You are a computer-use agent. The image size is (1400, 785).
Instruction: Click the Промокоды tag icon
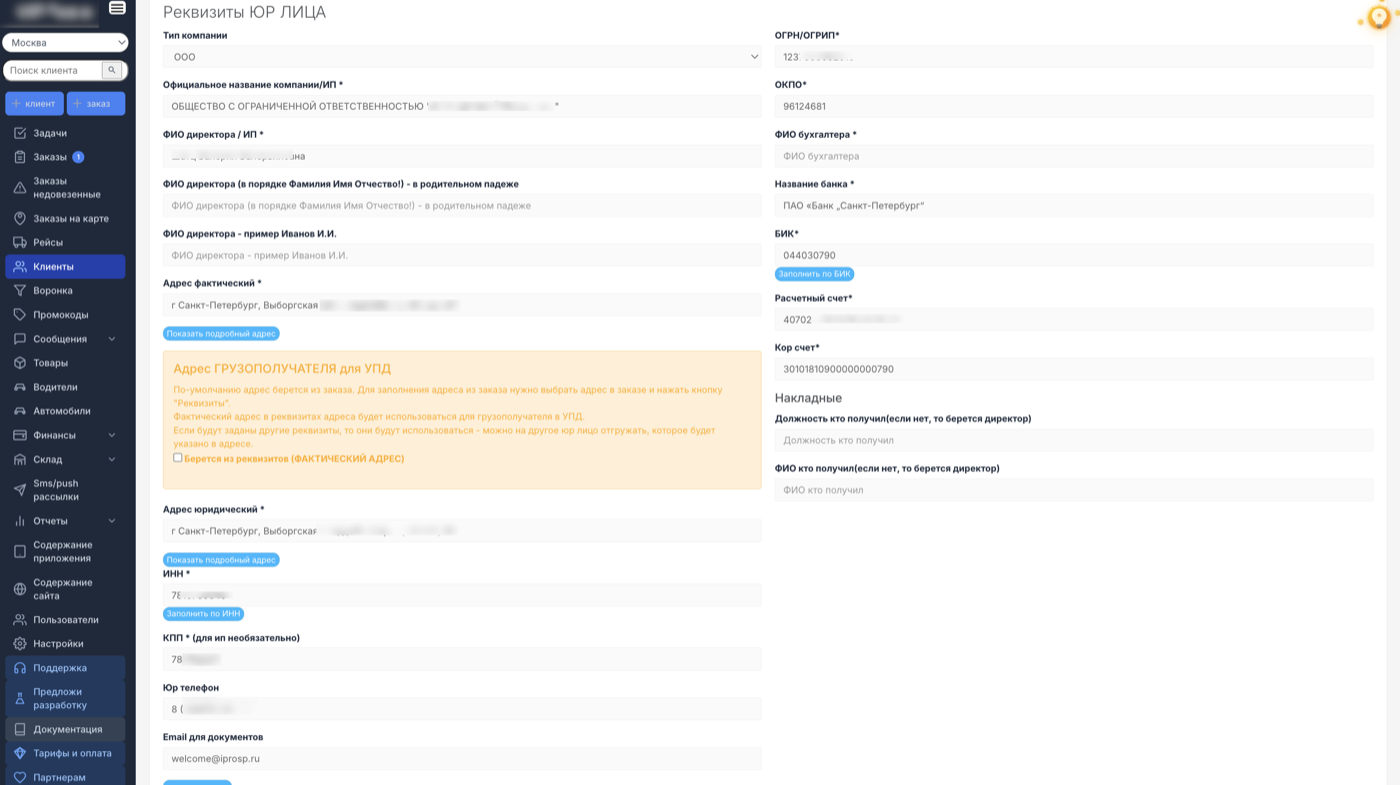(x=20, y=315)
